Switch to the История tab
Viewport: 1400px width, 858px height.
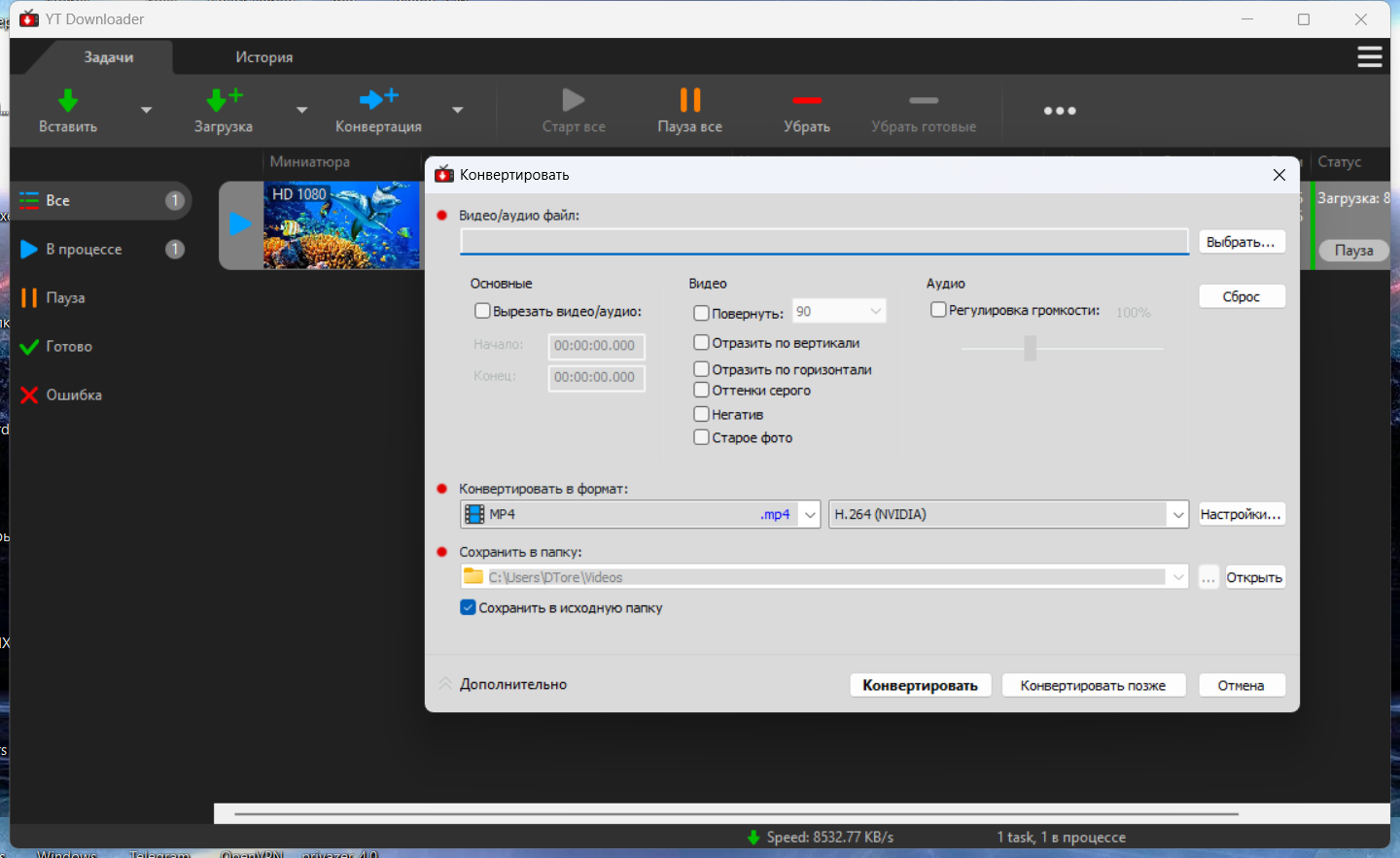coord(263,57)
